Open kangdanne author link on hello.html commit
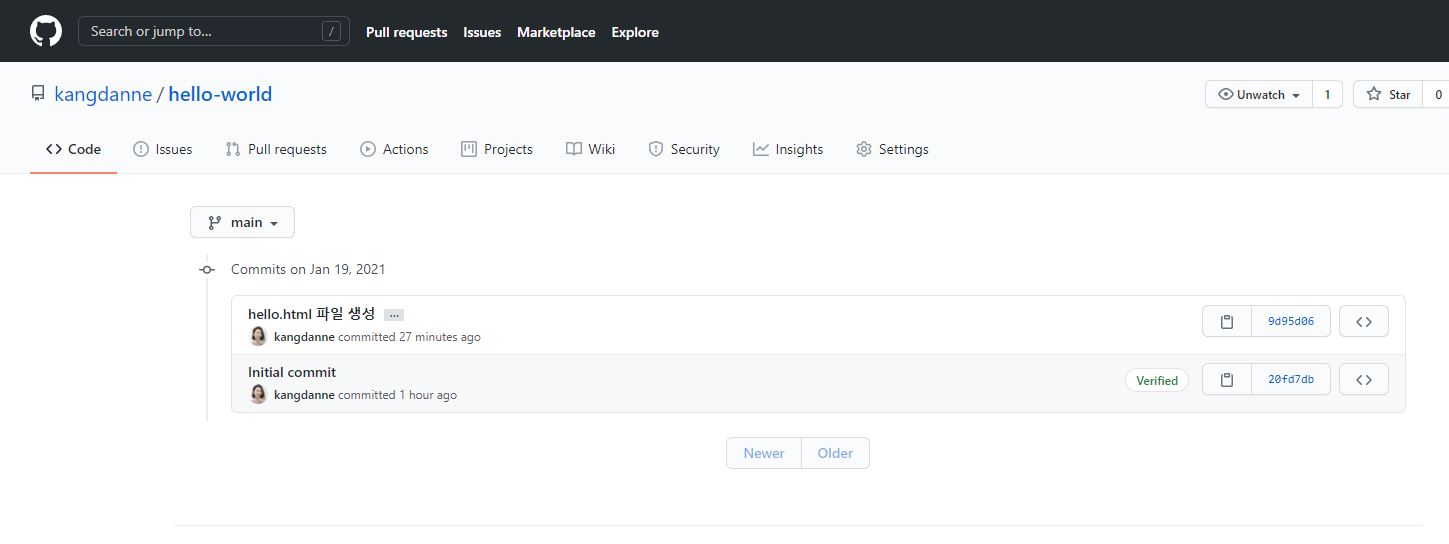This screenshot has width=1449, height=544. [304, 337]
